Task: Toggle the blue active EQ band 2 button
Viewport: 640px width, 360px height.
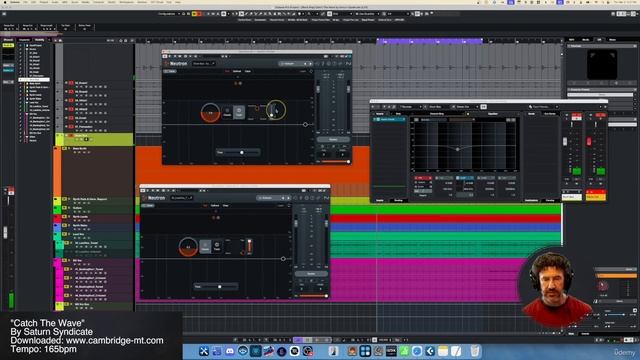Action: [x=464, y=178]
